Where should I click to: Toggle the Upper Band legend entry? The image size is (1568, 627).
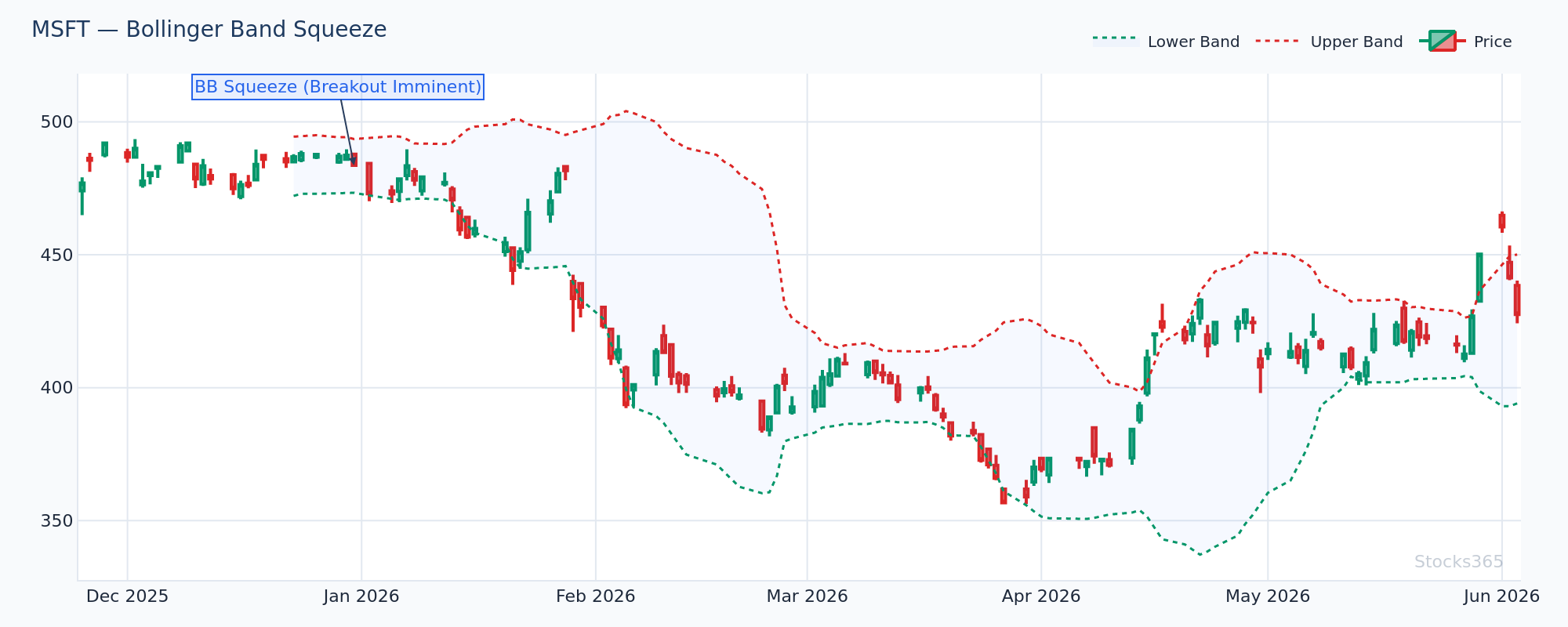click(x=1329, y=42)
